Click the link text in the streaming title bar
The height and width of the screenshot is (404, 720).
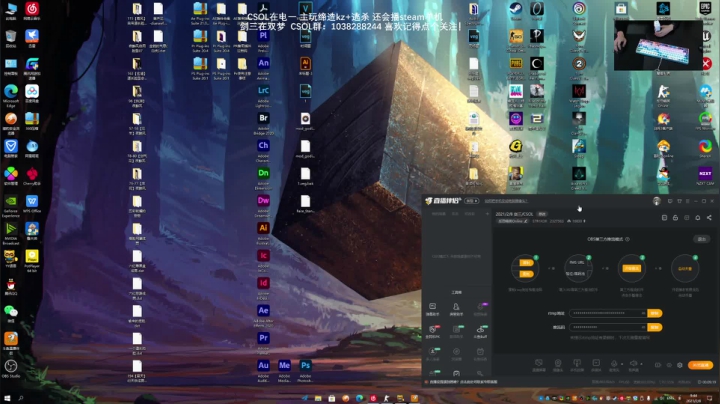coord(506,201)
